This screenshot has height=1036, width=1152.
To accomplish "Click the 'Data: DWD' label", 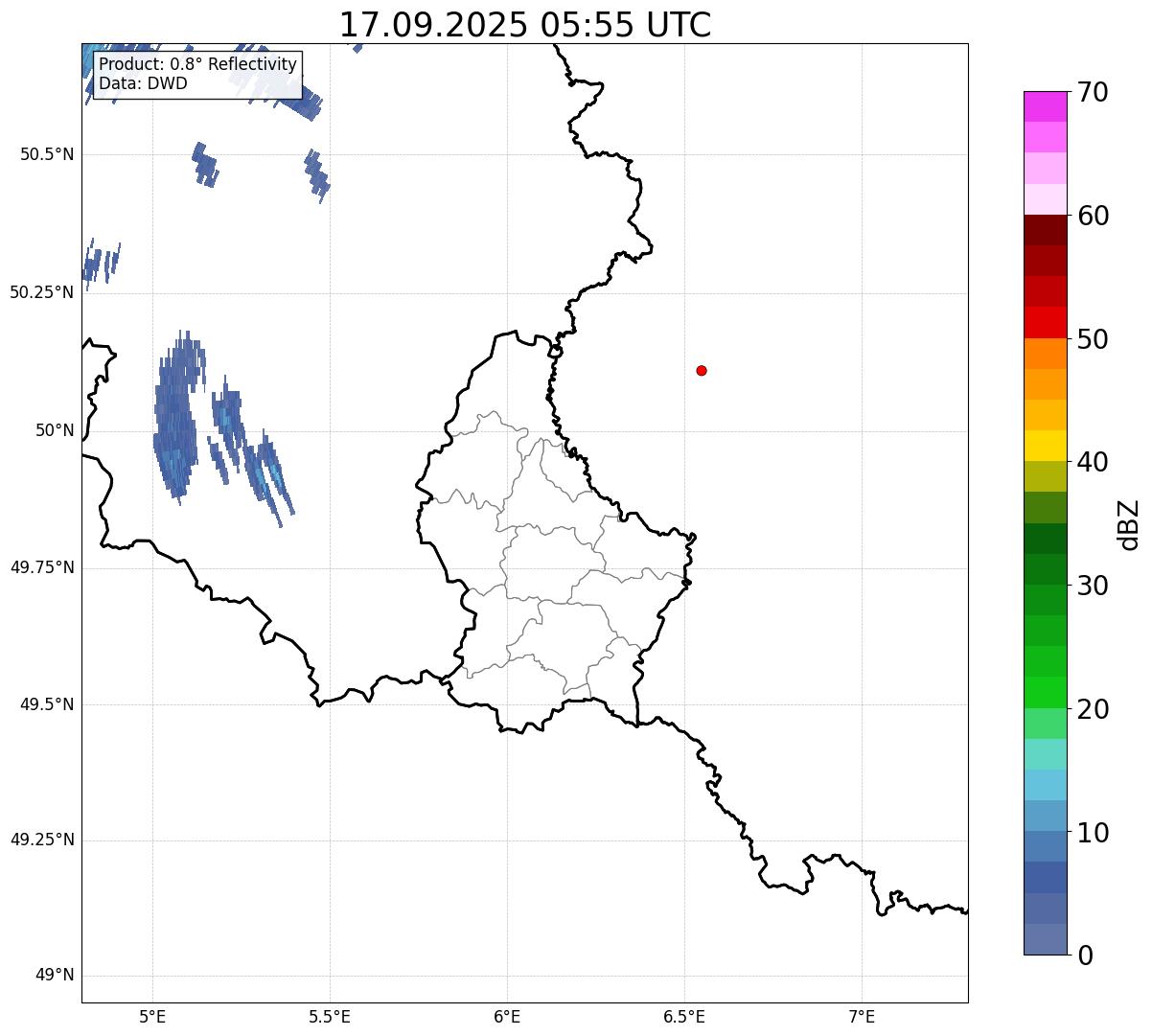I will pos(143,83).
